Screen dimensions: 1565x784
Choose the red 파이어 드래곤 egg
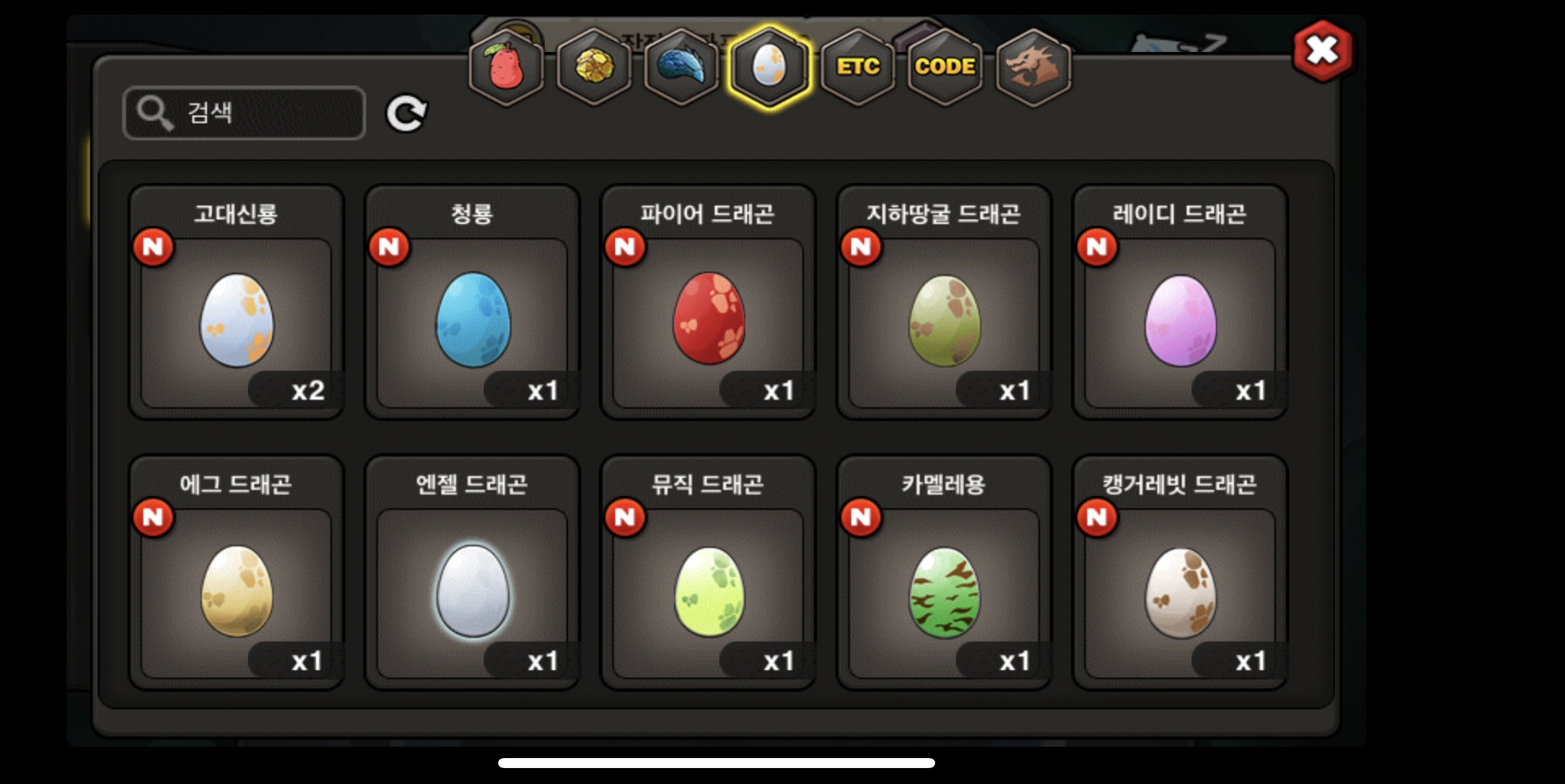pyautogui.click(x=708, y=302)
